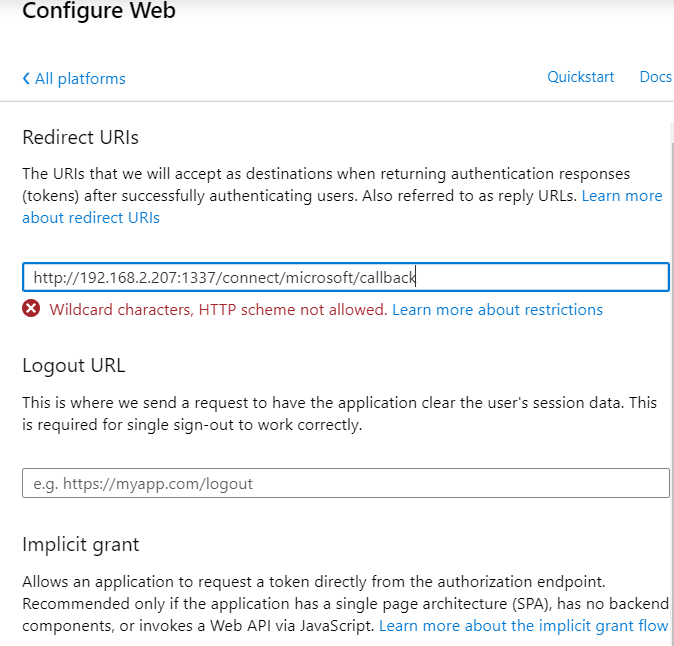674x646 pixels.
Task: Click the redirect URI input field
Action: tap(540, 277)
